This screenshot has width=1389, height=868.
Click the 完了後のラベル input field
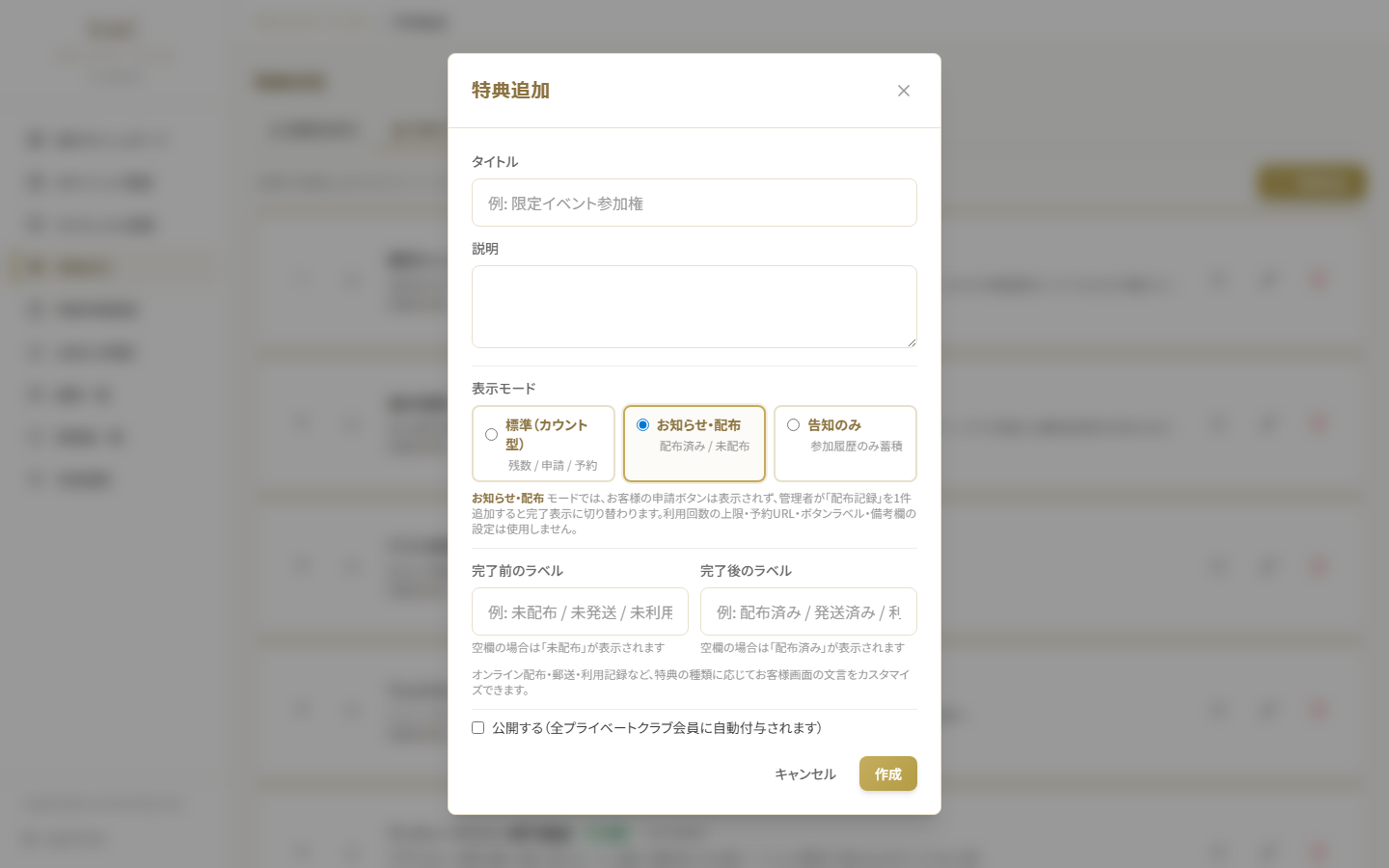click(x=808, y=611)
